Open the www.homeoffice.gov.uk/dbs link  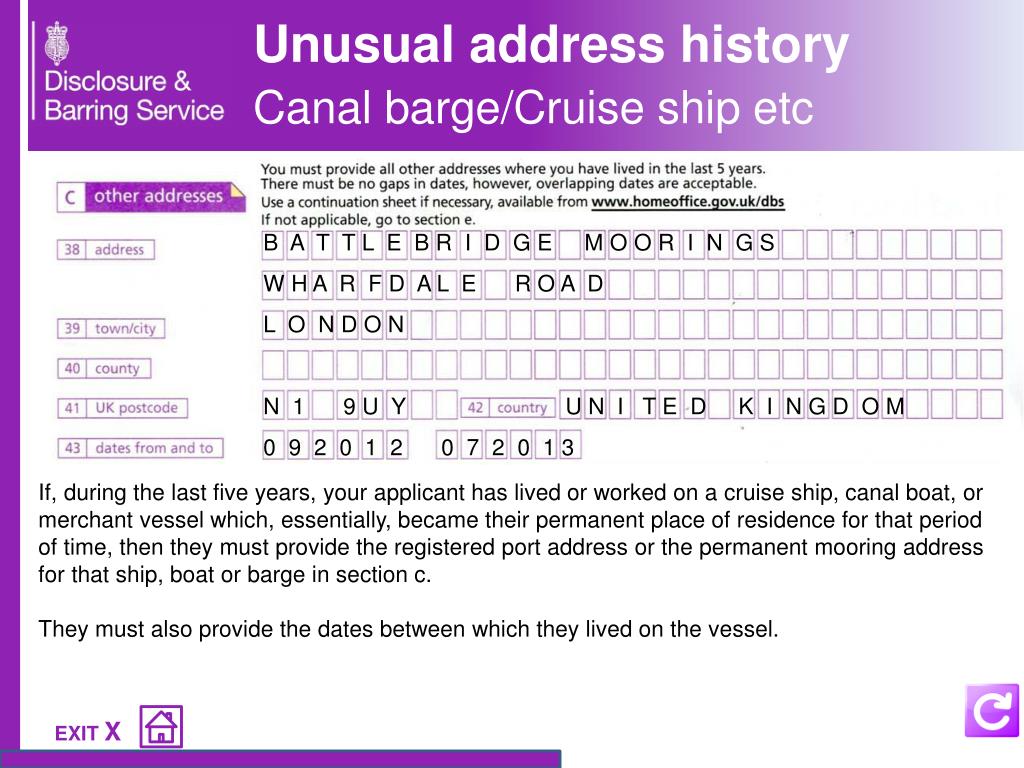click(x=687, y=201)
